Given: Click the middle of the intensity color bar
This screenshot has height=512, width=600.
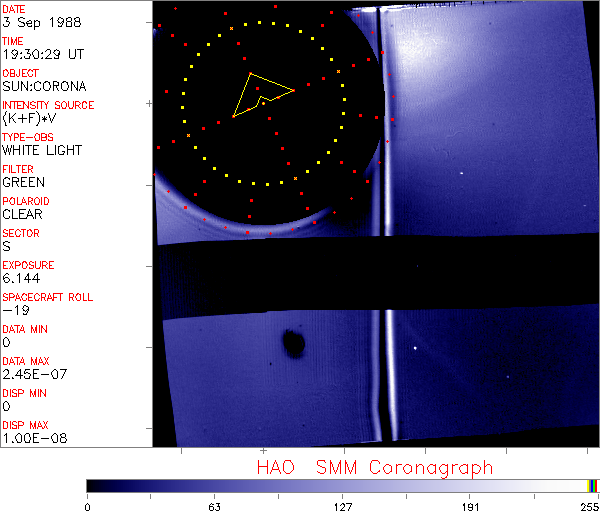Looking at the screenshot, I should tap(341, 485).
